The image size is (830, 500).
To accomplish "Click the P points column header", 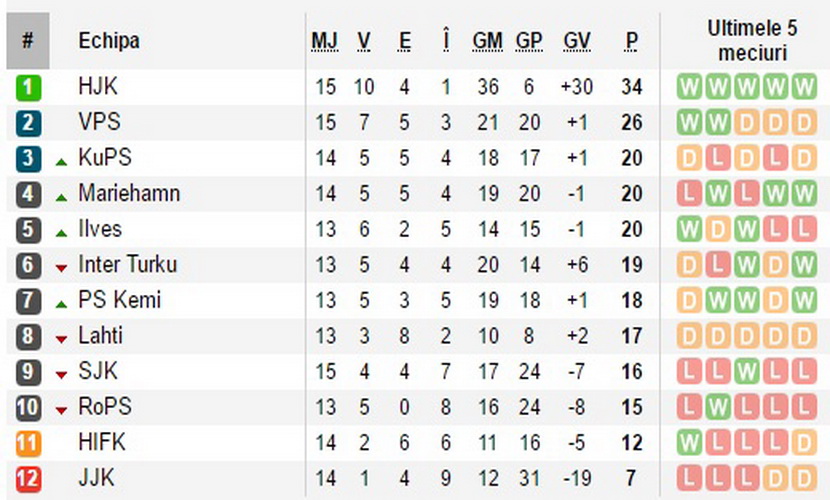I will 631,41.
